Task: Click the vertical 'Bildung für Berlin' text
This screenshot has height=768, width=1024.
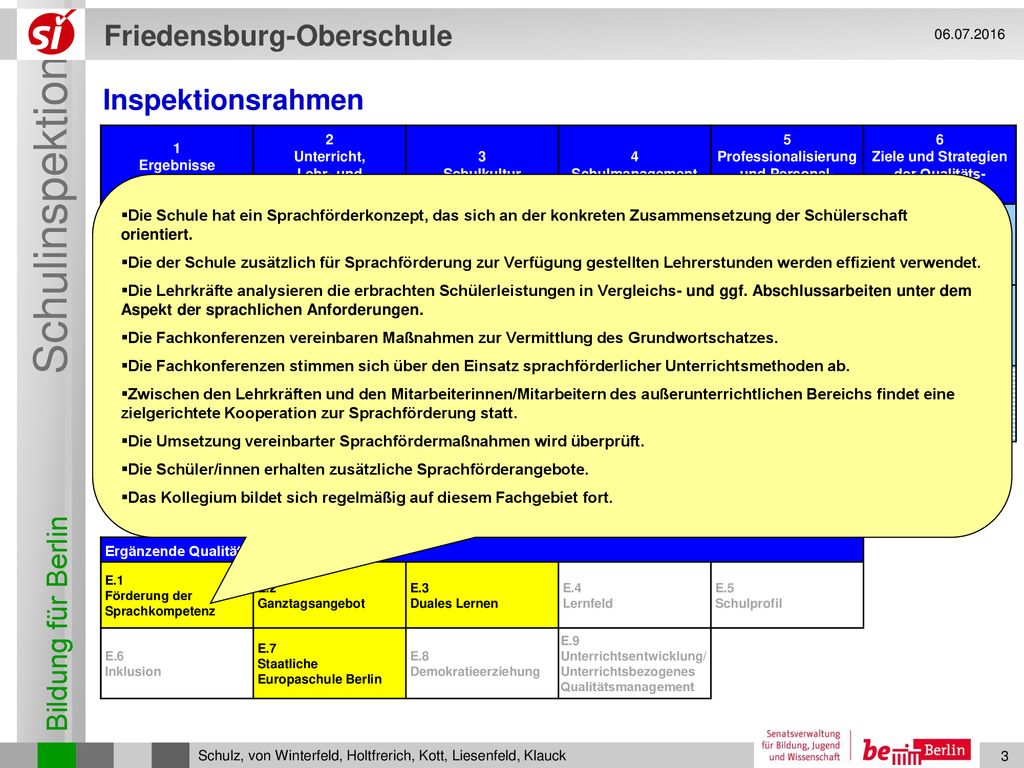Action: tap(57, 622)
